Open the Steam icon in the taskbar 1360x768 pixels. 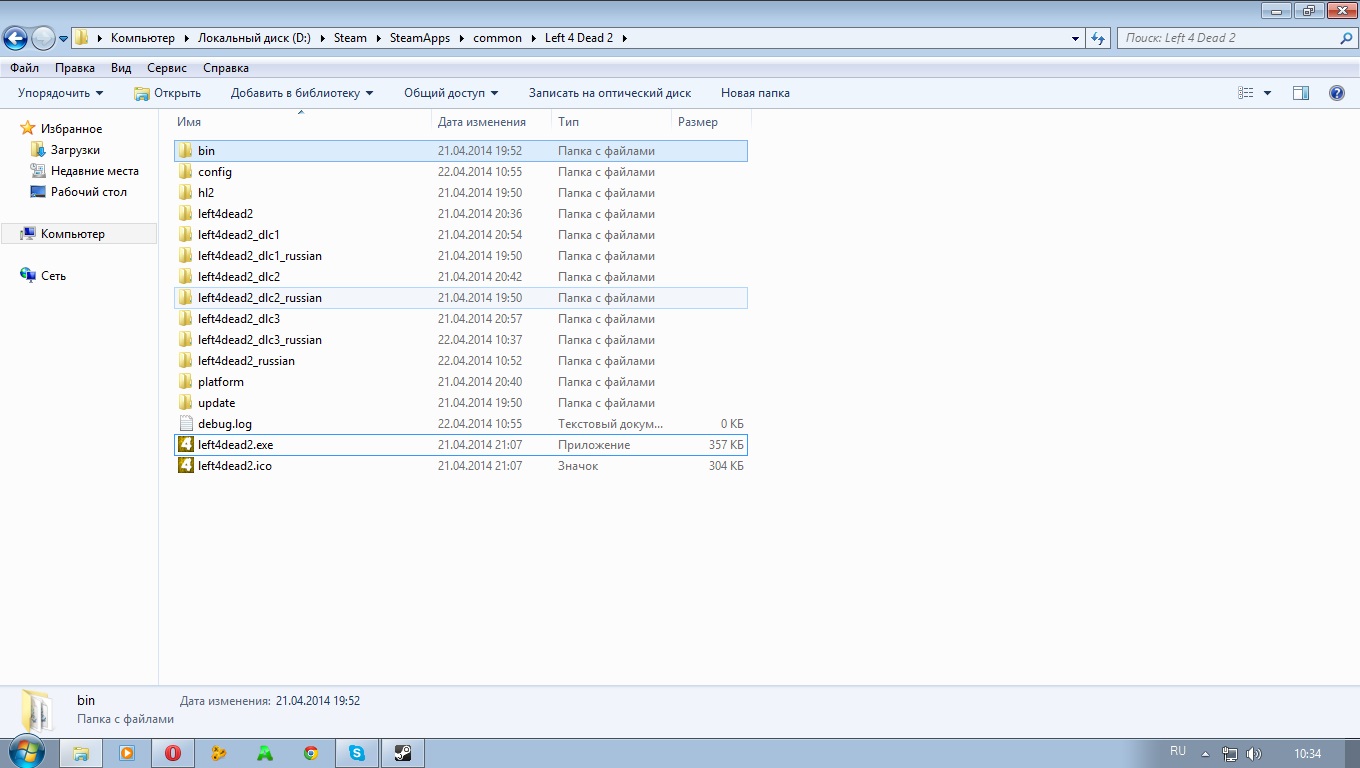pos(403,753)
